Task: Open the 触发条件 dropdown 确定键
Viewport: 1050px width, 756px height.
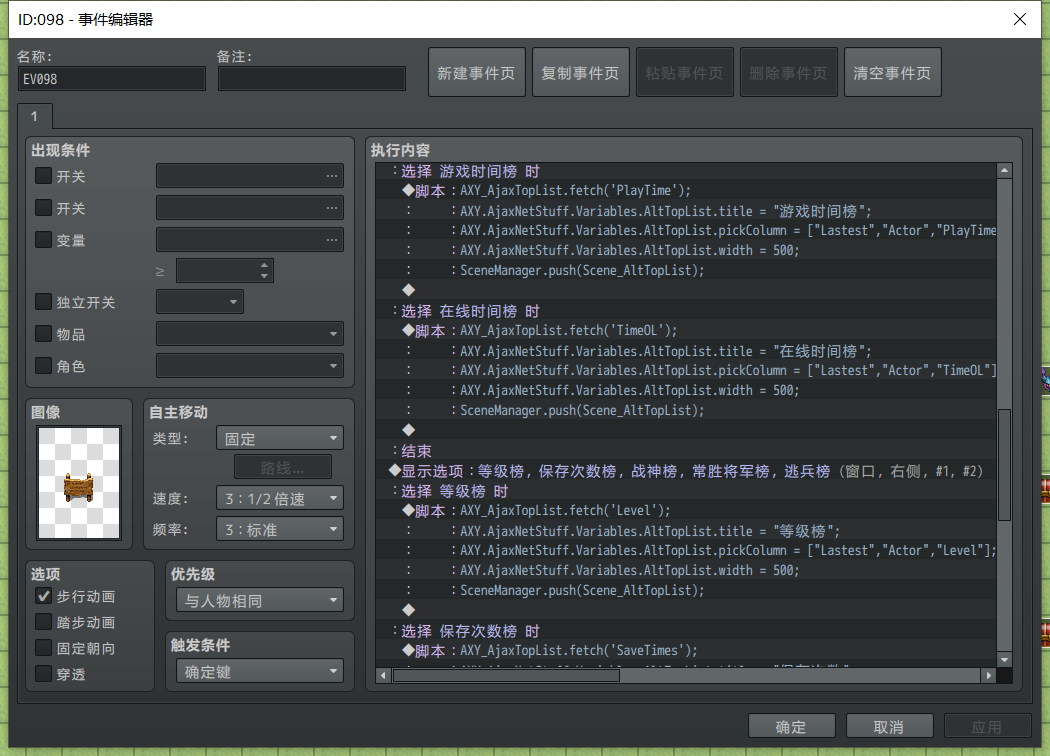Action: [x=260, y=672]
